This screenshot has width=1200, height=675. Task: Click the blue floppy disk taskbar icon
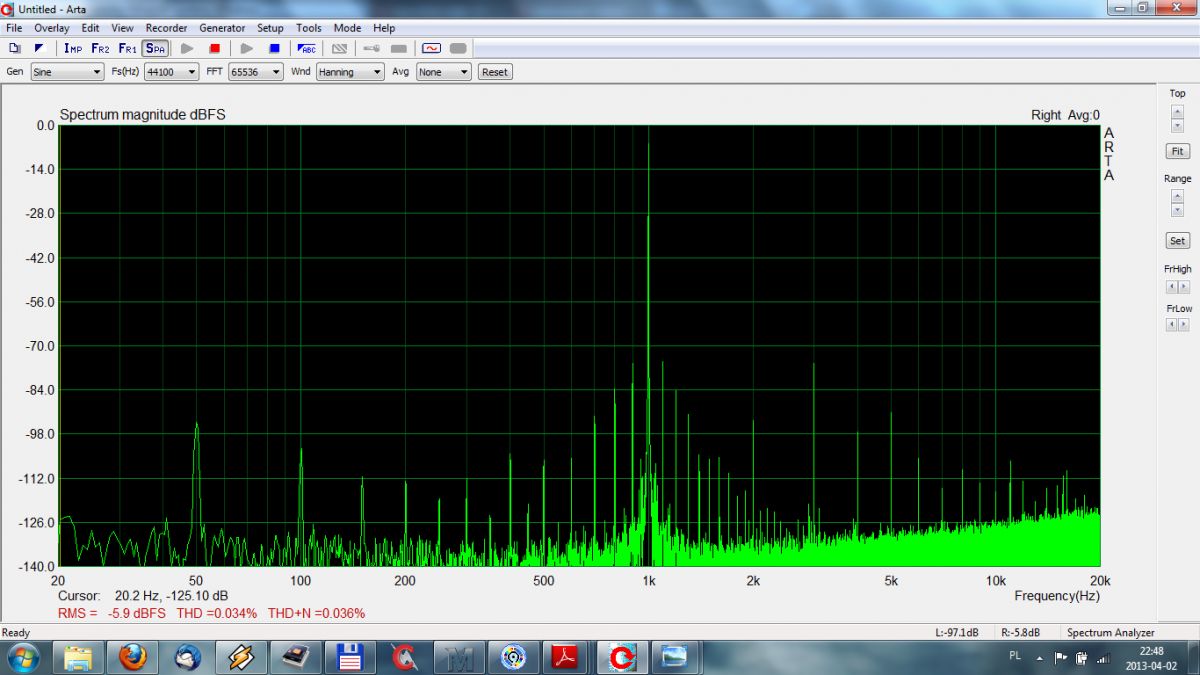(349, 658)
